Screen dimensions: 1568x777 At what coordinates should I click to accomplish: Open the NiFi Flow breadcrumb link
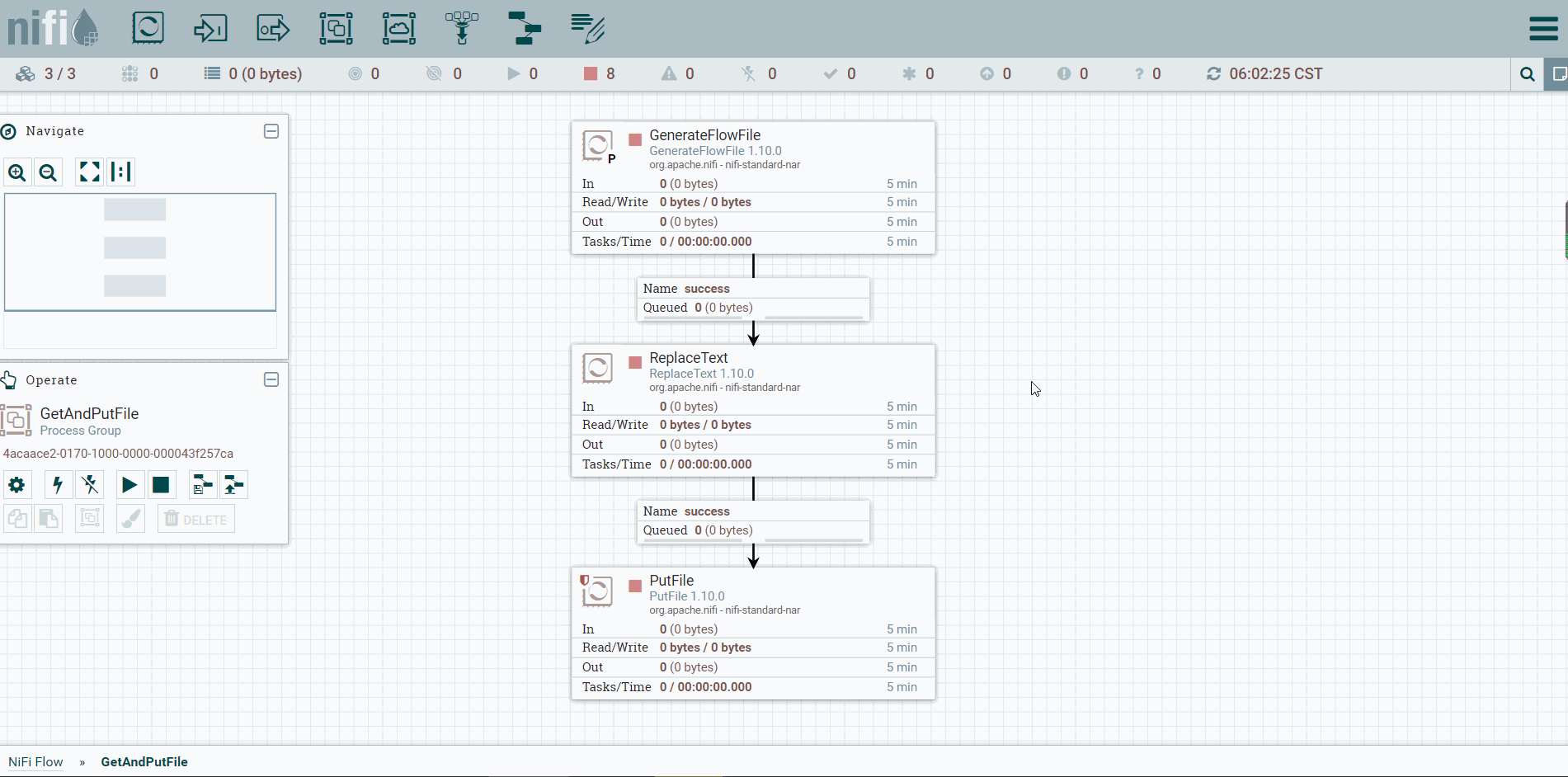[x=35, y=762]
